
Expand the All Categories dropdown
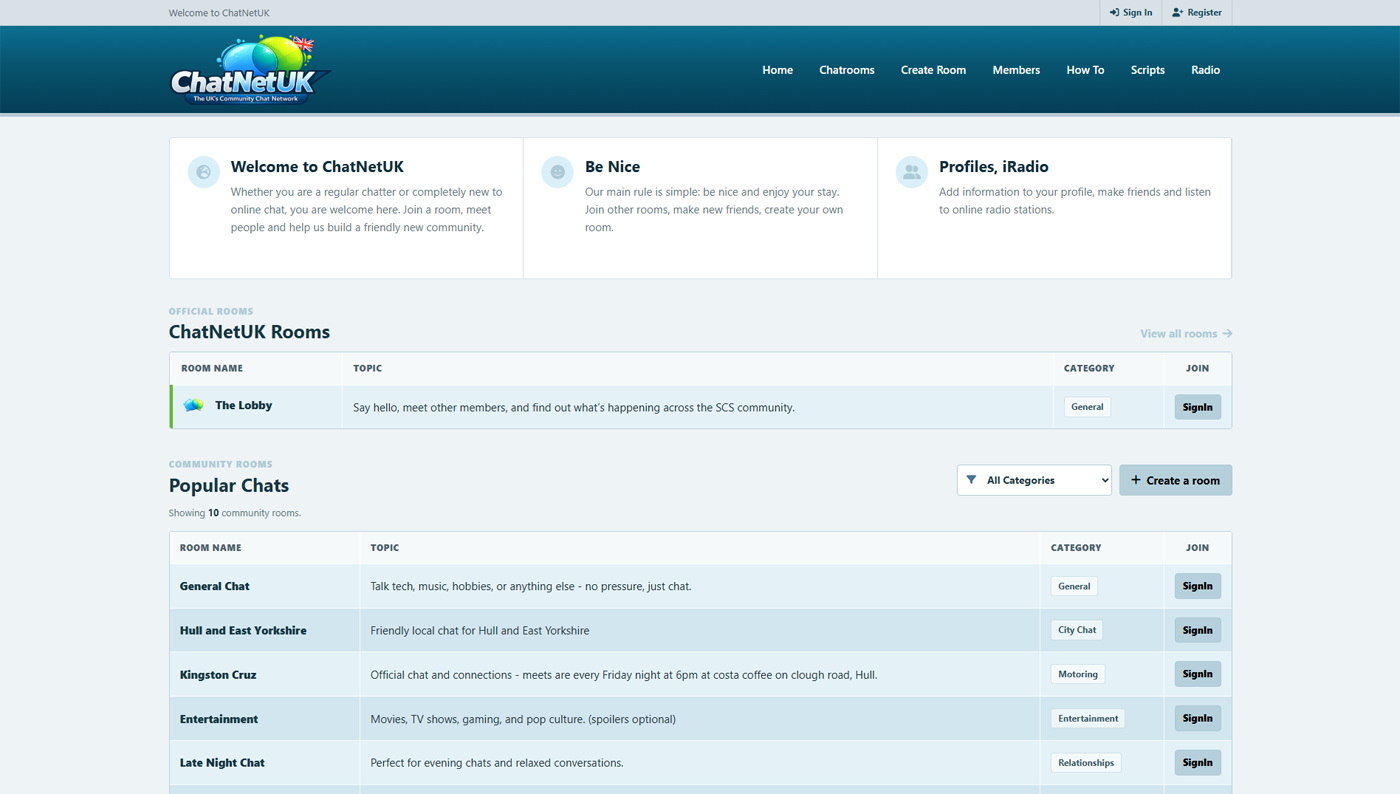tap(1034, 480)
